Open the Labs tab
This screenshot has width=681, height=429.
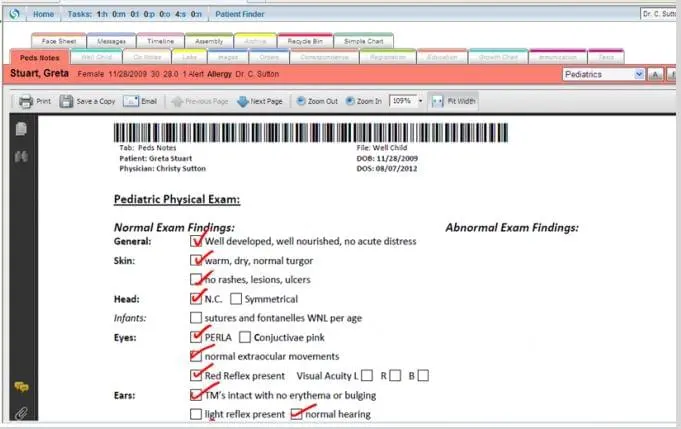[189, 57]
